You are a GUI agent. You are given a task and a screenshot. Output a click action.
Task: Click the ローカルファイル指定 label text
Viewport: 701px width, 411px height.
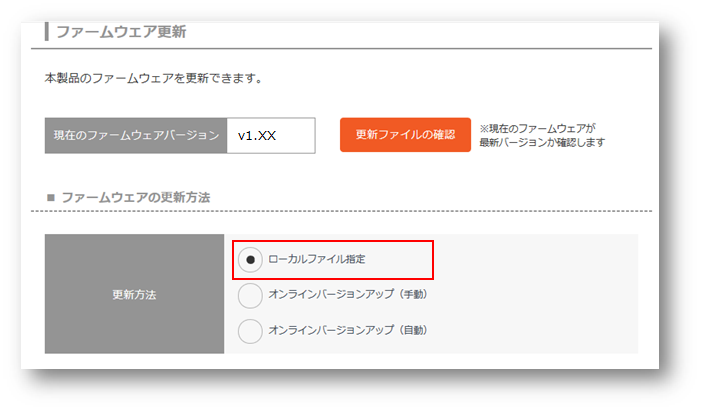pos(317,259)
